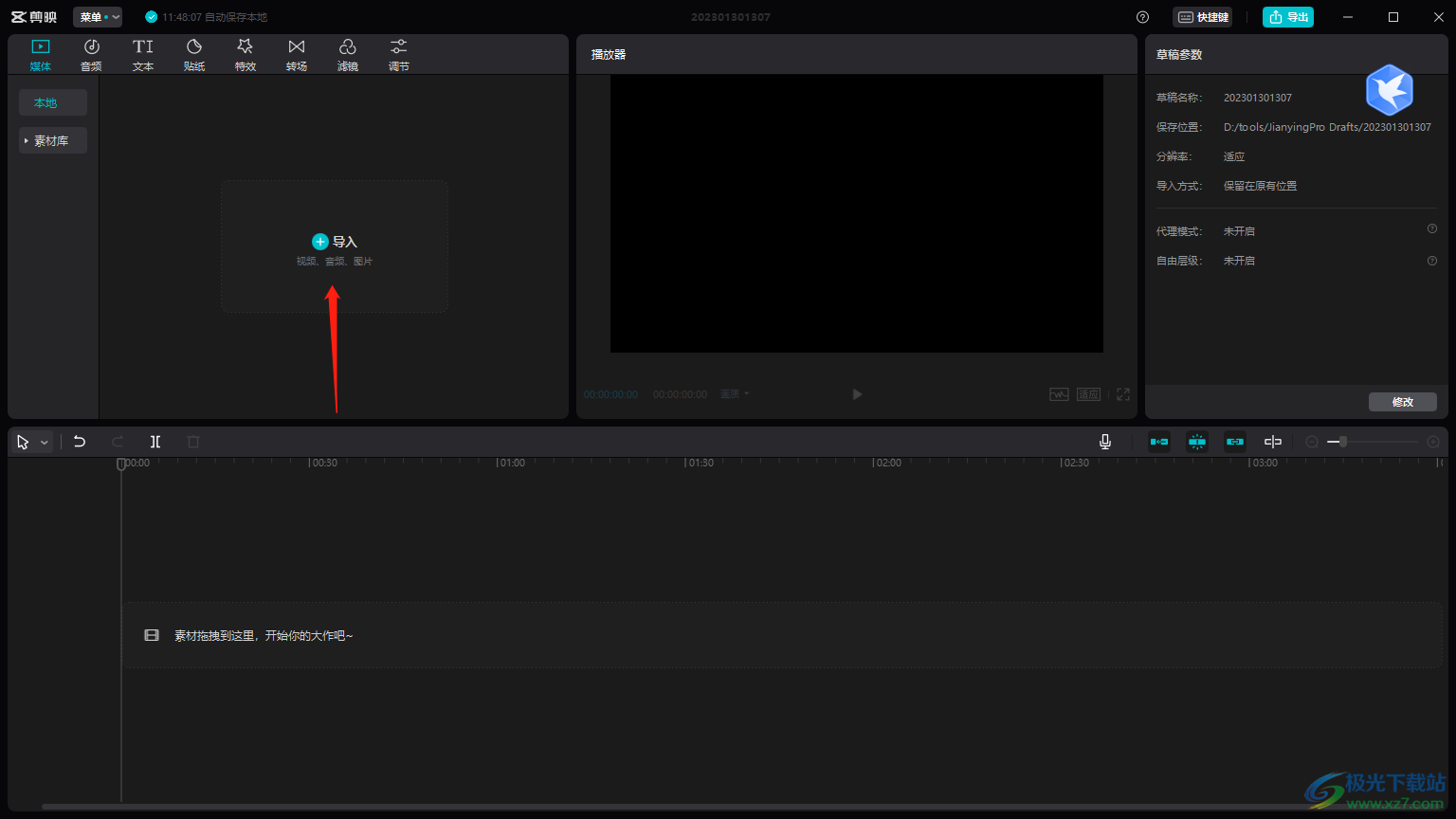The image size is (1456, 819).
Task: Click the timeline ruler at 01:00
Action: pyautogui.click(x=512, y=463)
